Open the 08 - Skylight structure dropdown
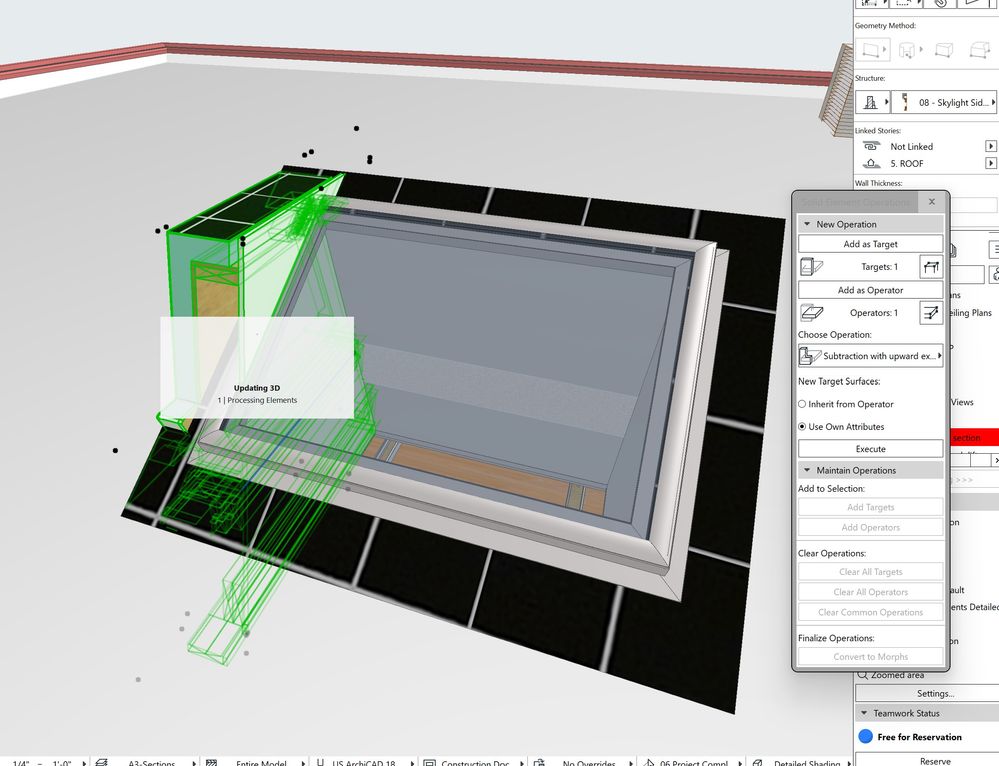Image resolution: width=999 pixels, height=766 pixels. [x=946, y=102]
